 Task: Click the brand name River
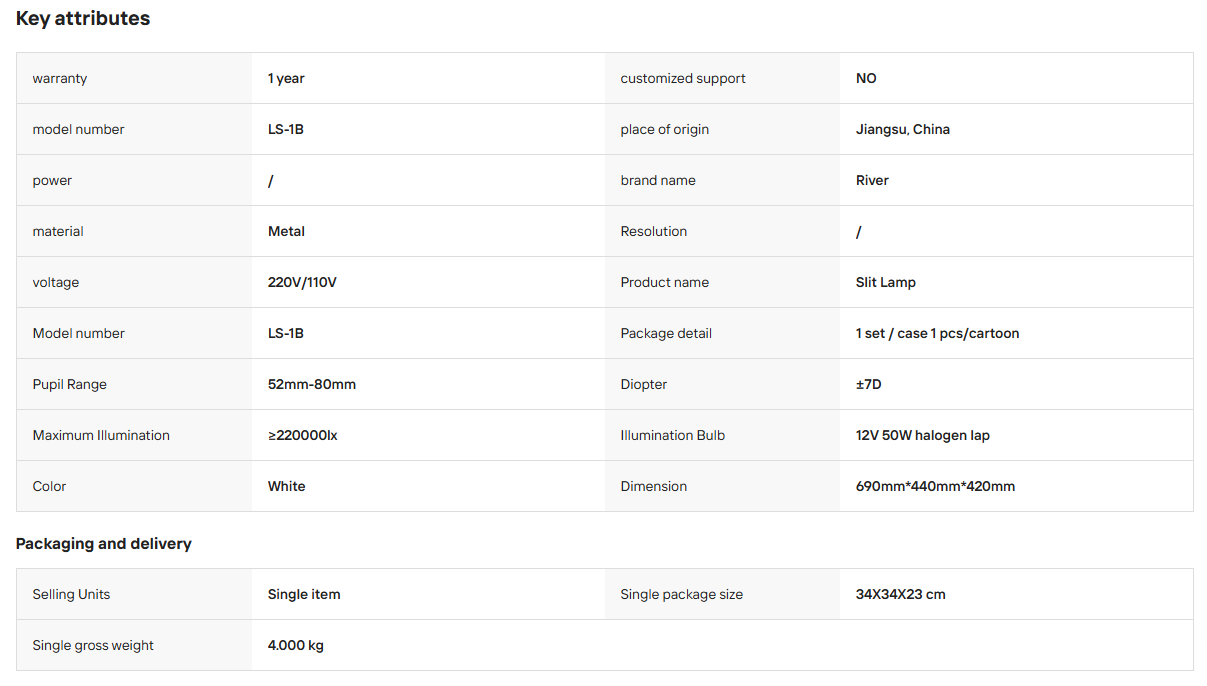[x=872, y=180]
